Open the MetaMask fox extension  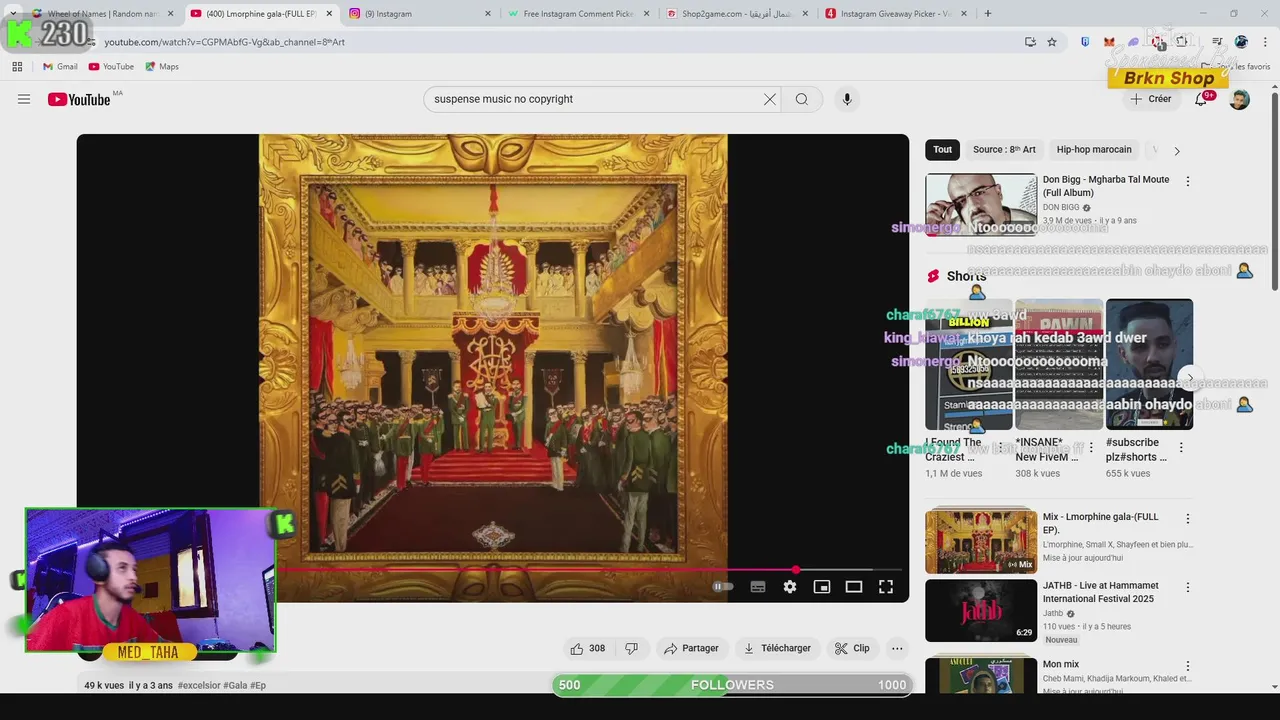point(1109,42)
